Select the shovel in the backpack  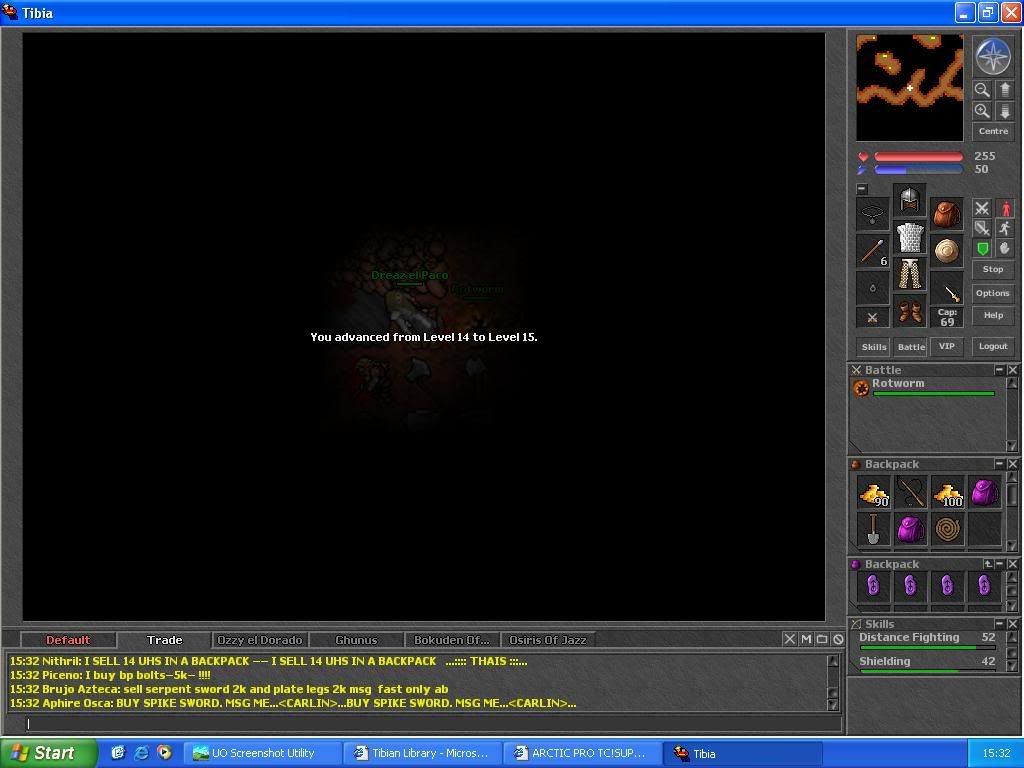(873, 529)
